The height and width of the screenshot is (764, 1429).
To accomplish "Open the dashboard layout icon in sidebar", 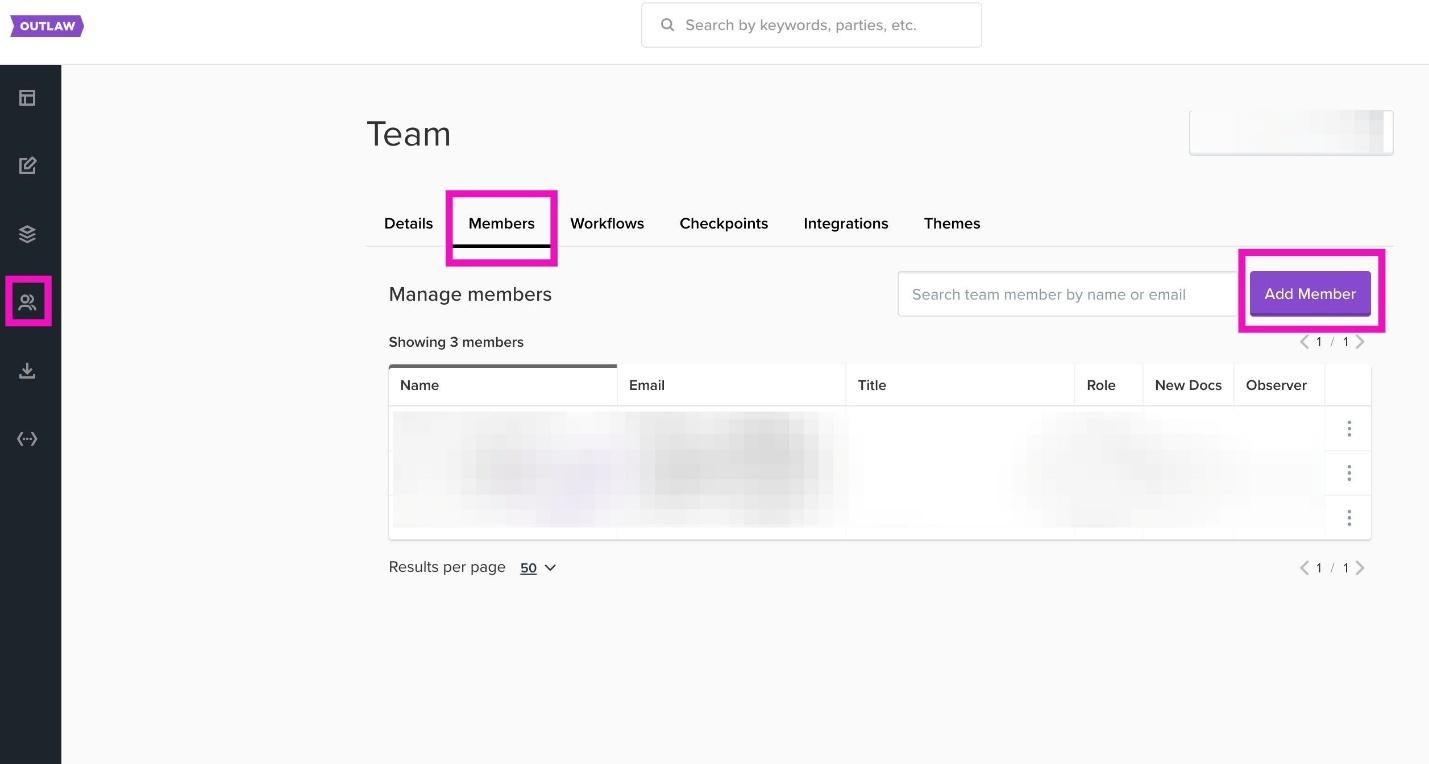I will 27,98.
